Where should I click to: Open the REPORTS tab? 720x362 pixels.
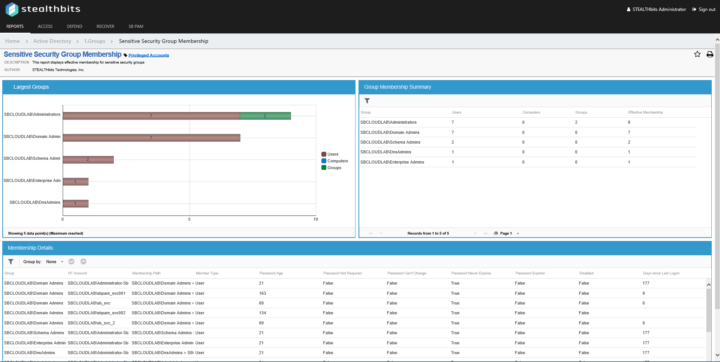point(15,26)
